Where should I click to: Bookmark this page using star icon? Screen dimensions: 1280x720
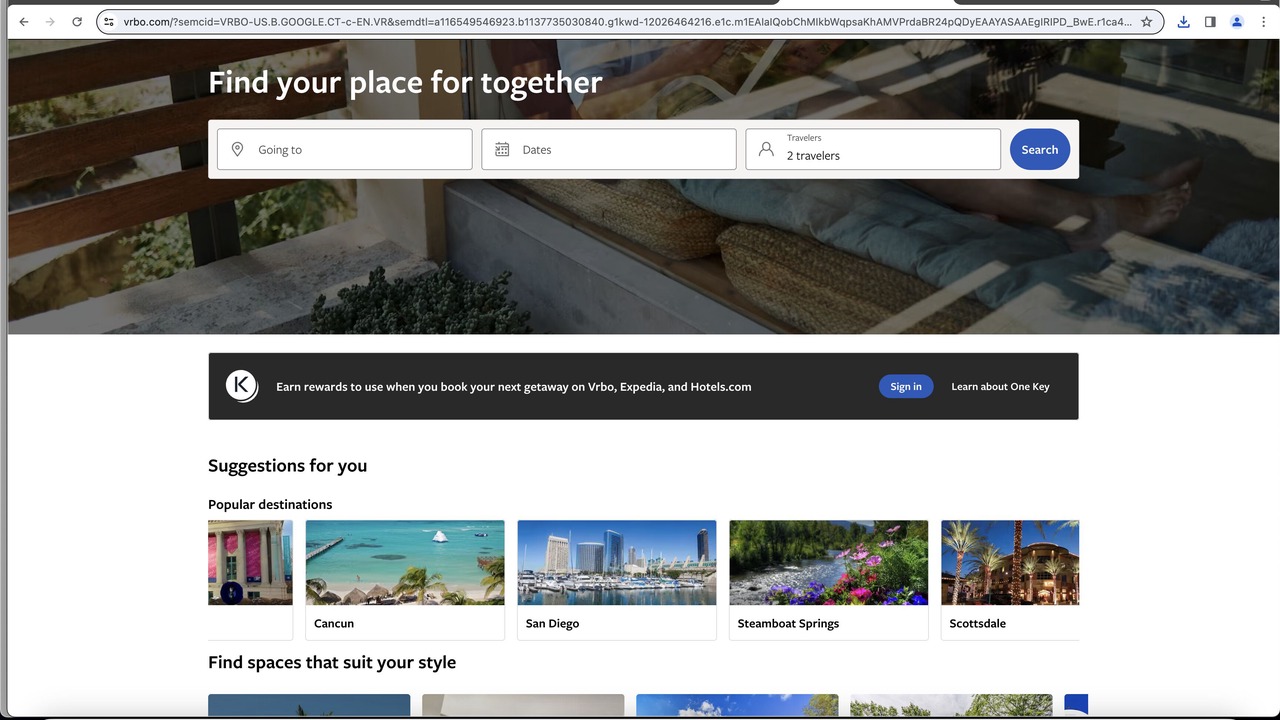(x=1147, y=22)
